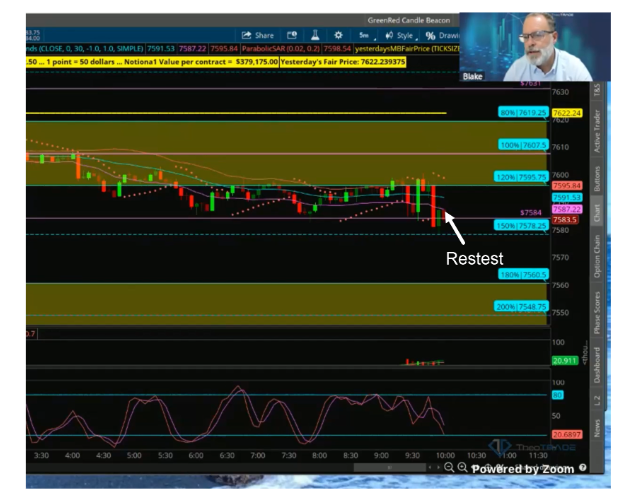Open the Buttons sidebar tab
The image size is (623, 500).
597,178
